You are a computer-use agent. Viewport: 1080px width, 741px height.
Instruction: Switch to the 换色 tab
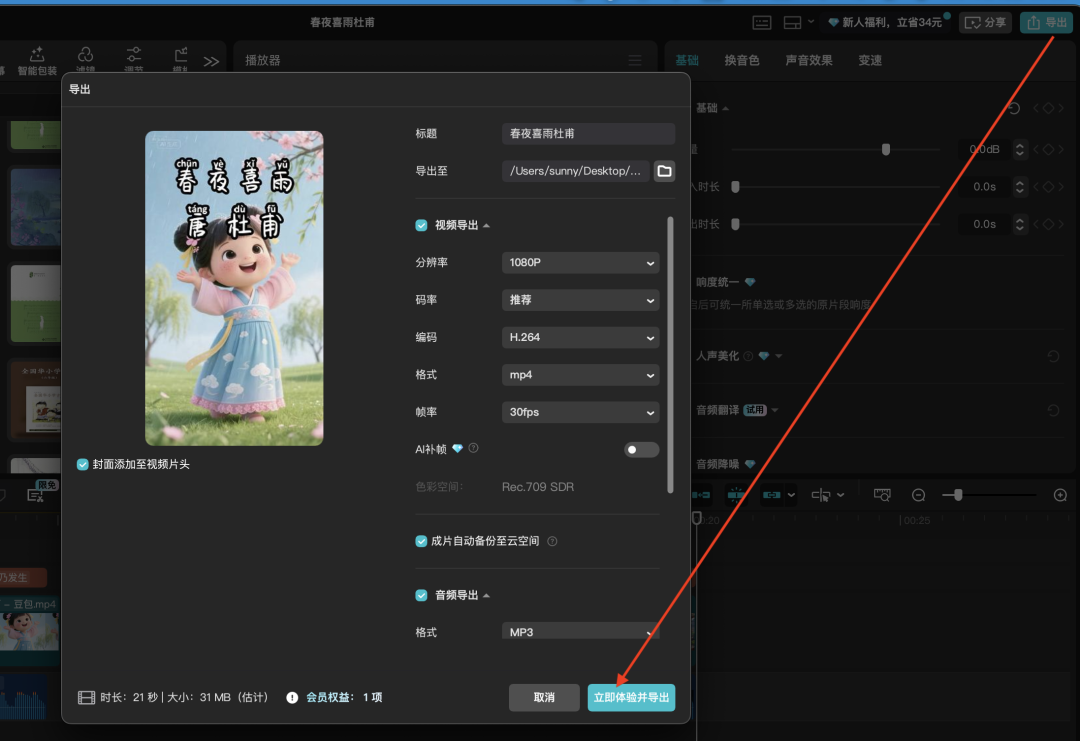744,59
